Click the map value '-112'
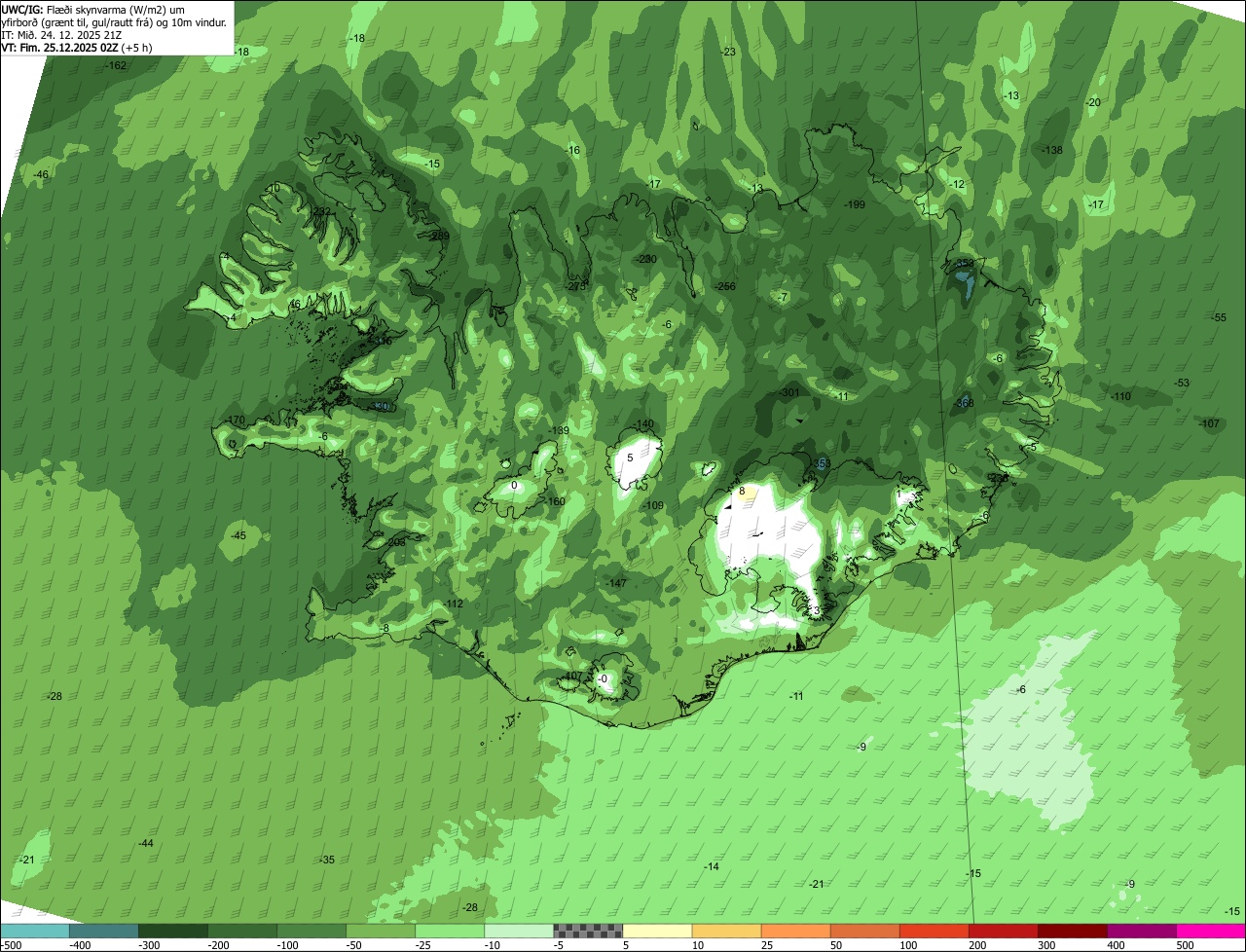Viewport: 1246px width, 952px height. coord(453,604)
